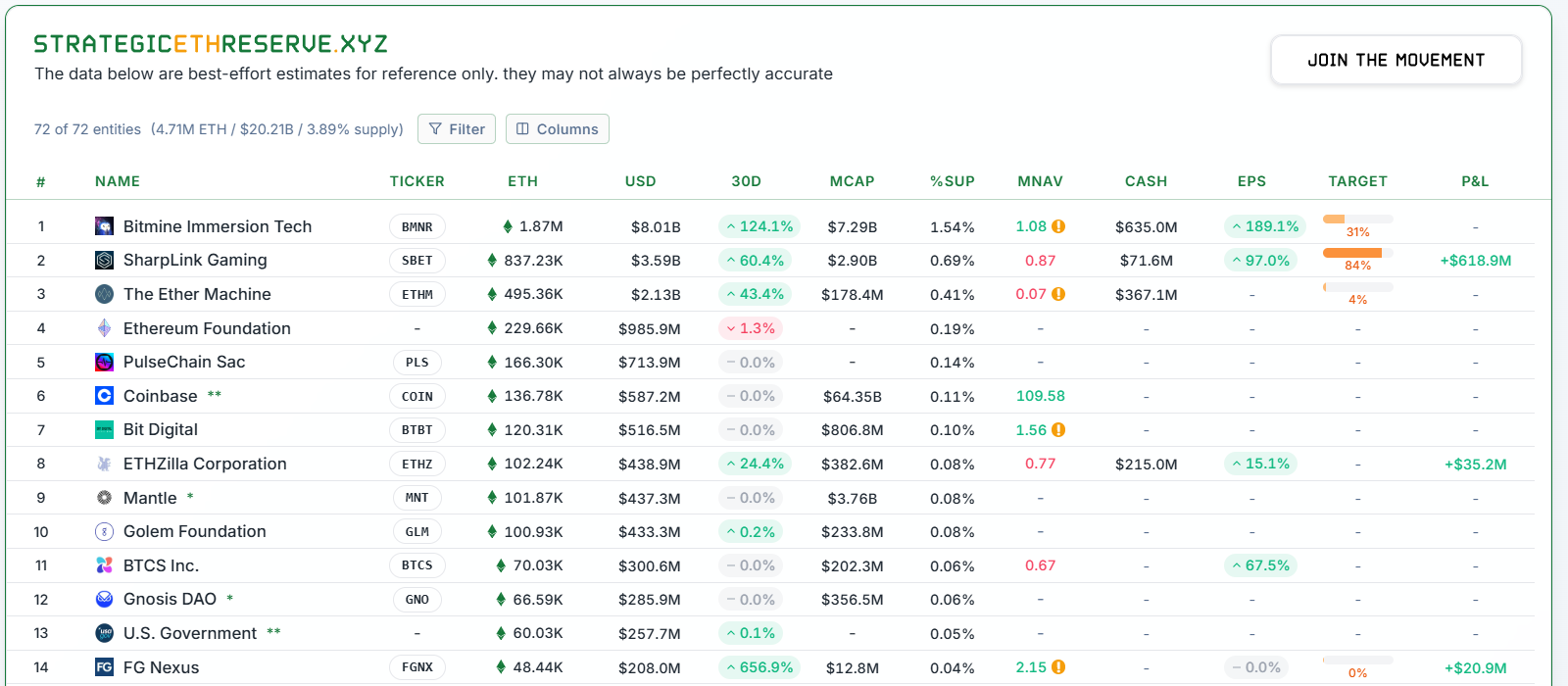Sort the table by %SUP column

(953, 181)
